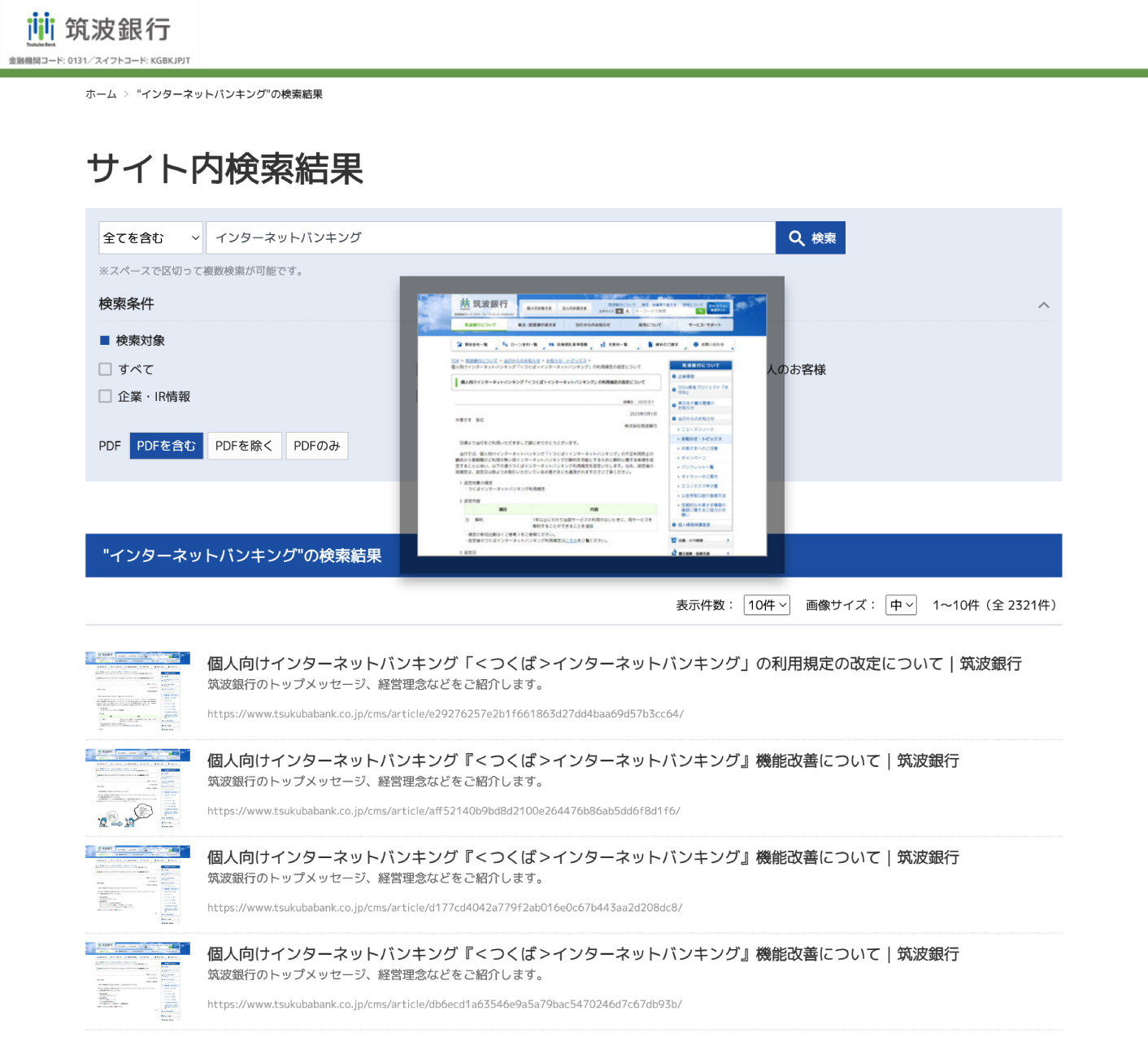1148x1037 pixels.
Task: Click the スペースで区切って複数検索 hint text
Action: point(202,271)
